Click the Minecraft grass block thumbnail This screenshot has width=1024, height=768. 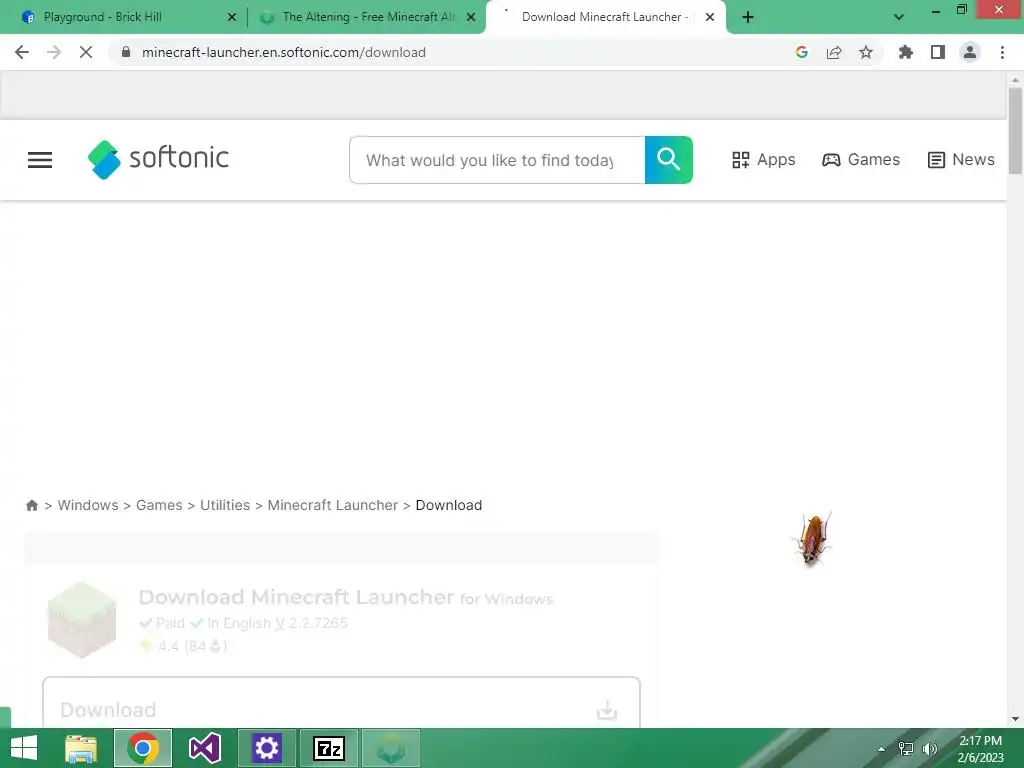tap(82, 620)
